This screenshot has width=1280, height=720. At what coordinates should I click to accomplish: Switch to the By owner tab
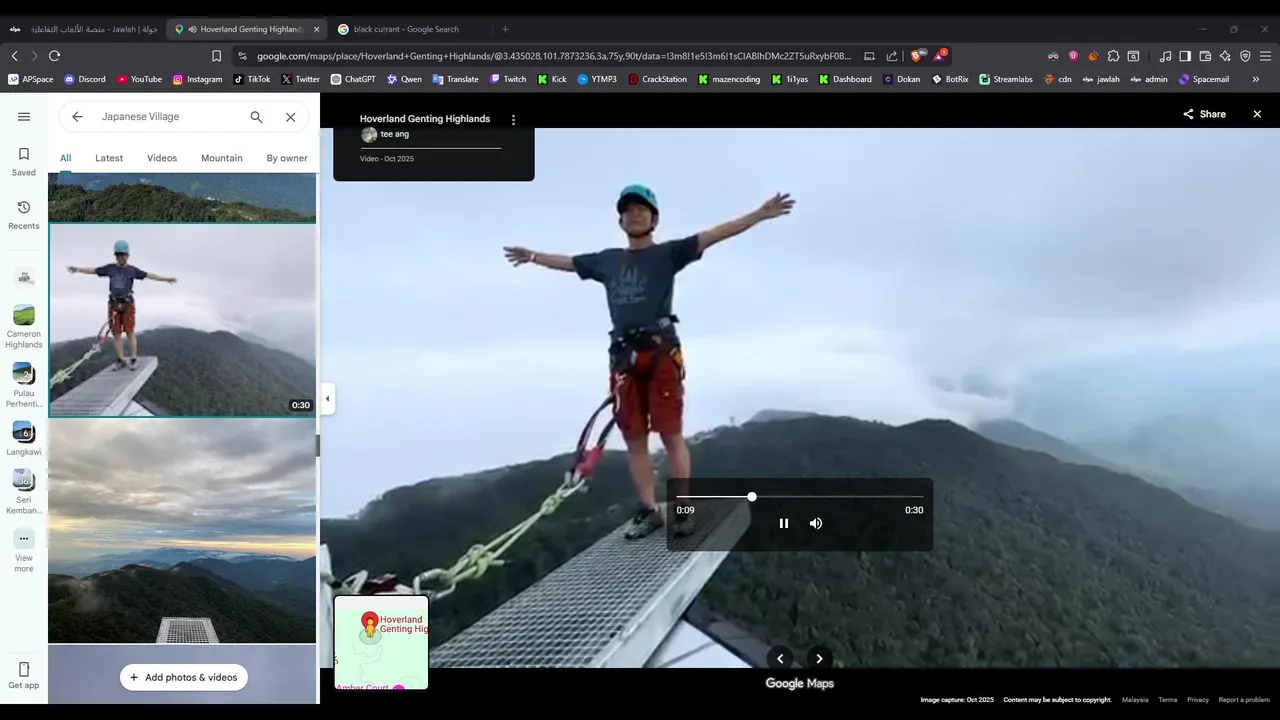coord(287,158)
